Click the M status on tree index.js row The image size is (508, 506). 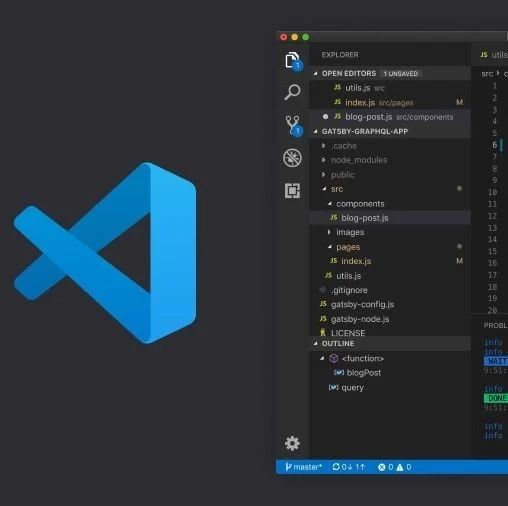point(460,261)
